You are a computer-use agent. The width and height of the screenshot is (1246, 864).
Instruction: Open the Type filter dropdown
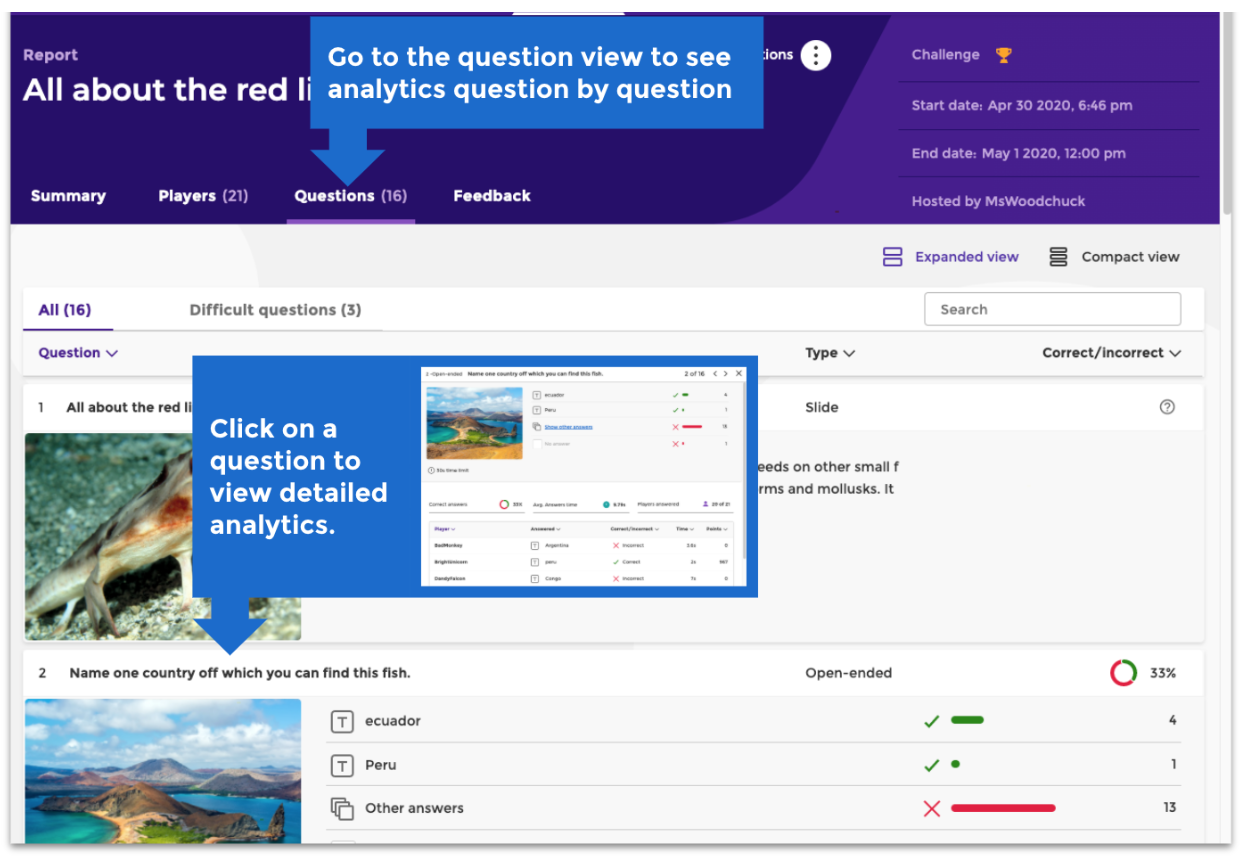830,353
